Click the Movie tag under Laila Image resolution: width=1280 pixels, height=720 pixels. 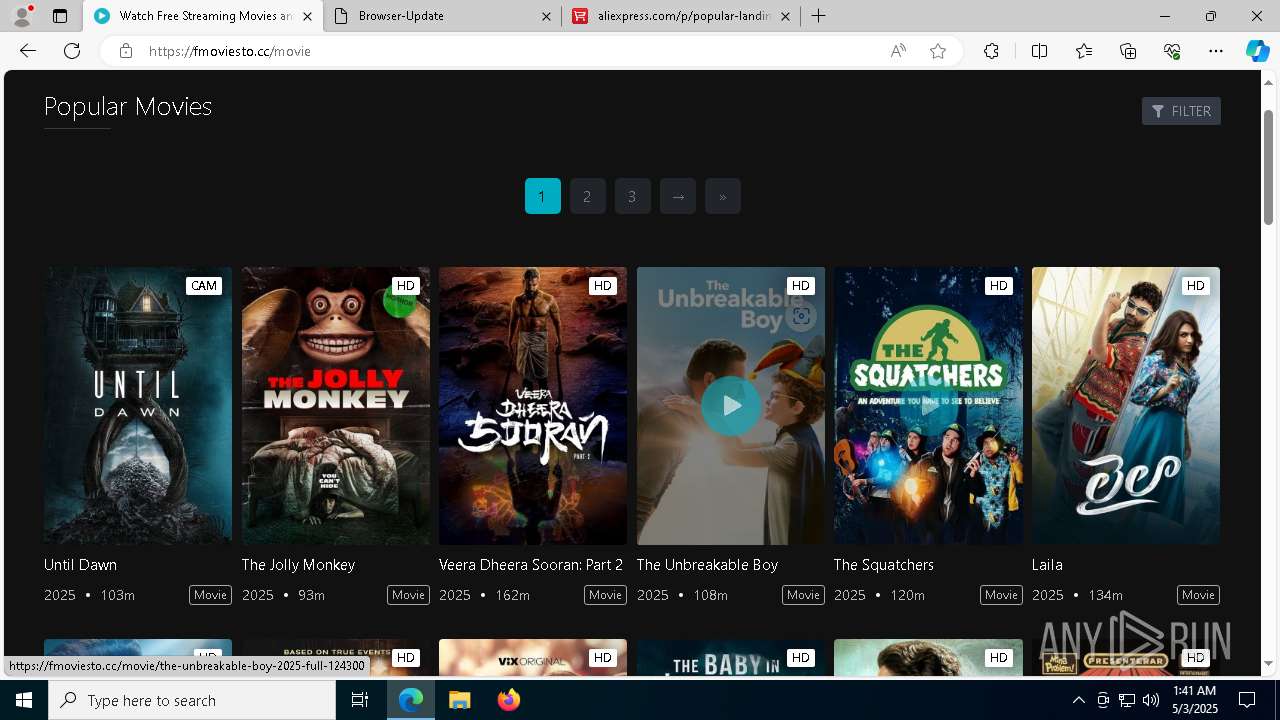coord(1198,595)
